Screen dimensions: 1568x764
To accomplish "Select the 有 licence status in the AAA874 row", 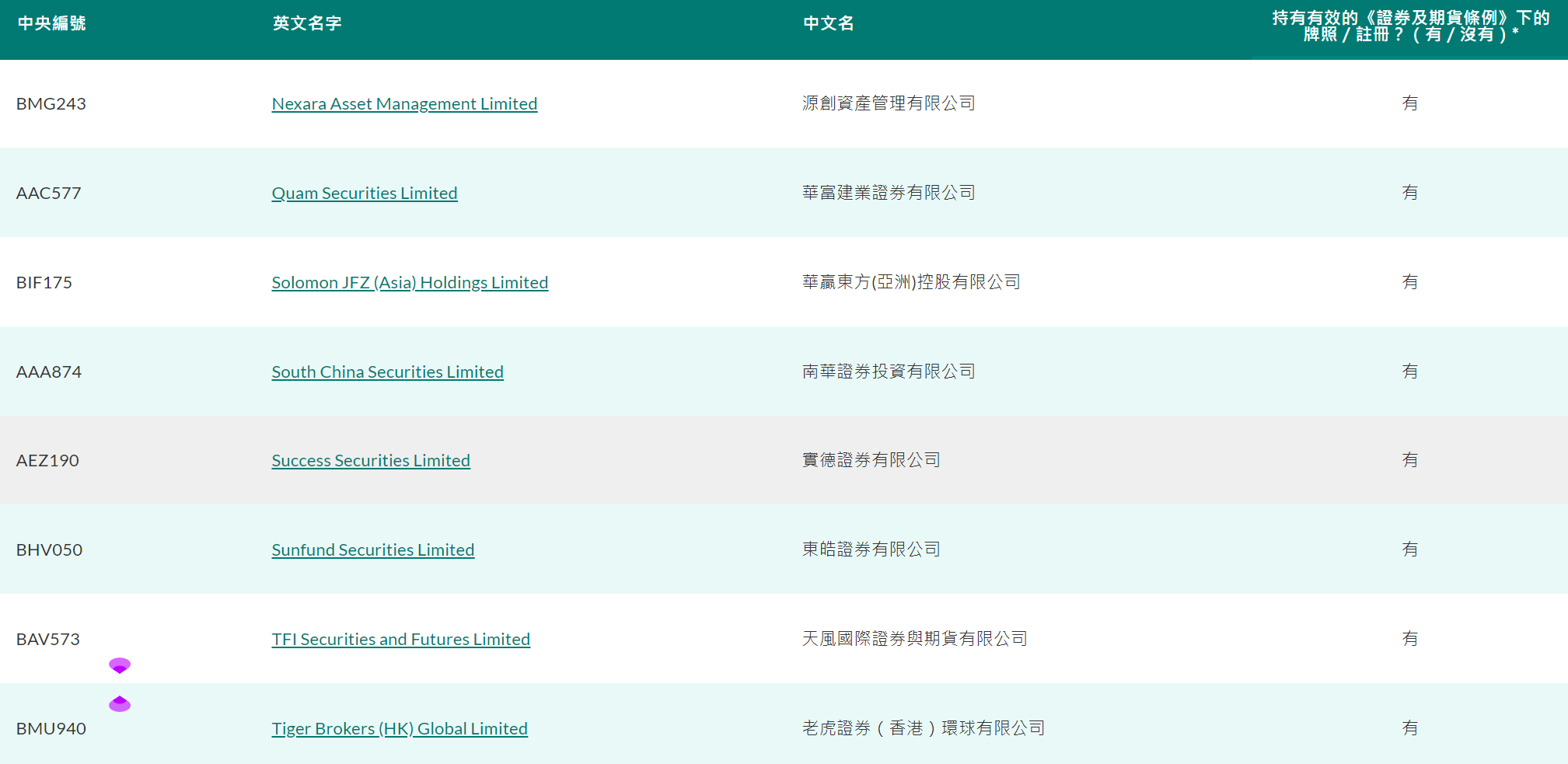I will point(1410,372).
